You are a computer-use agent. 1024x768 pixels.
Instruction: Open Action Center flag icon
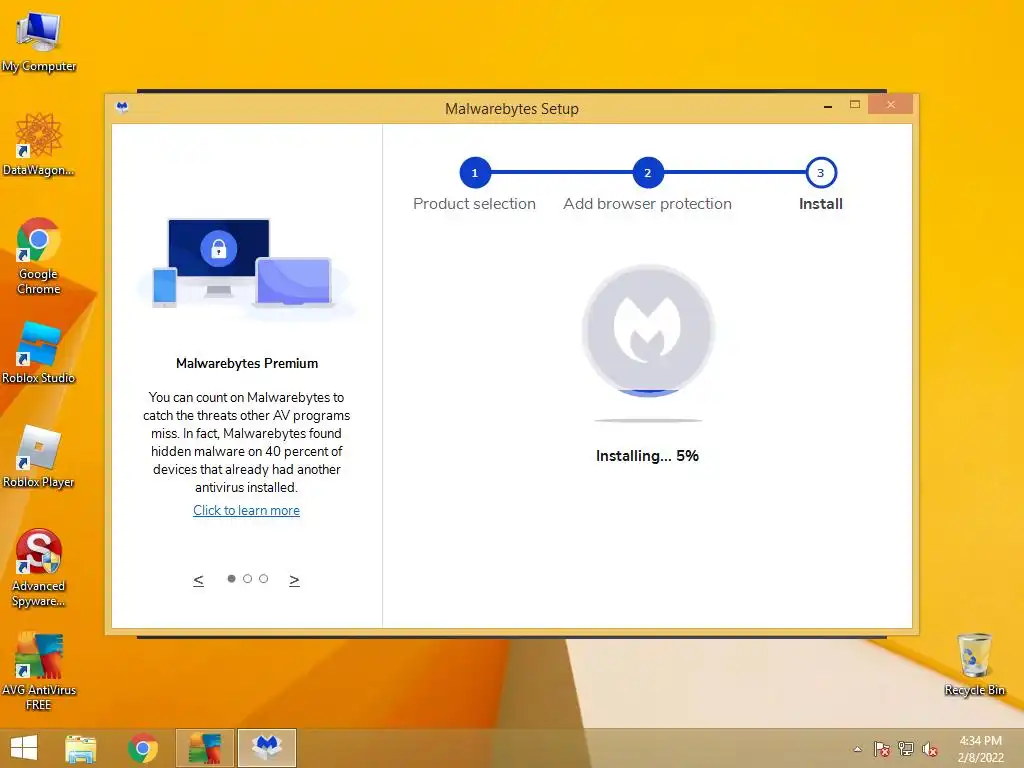[x=882, y=749]
